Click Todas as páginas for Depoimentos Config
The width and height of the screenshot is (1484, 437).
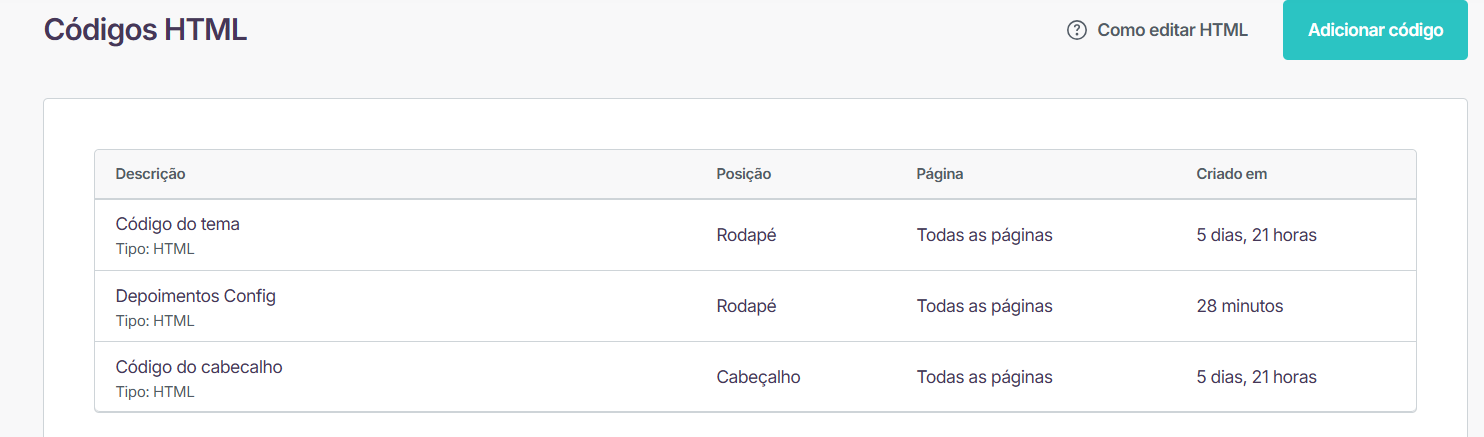[x=984, y=306]
